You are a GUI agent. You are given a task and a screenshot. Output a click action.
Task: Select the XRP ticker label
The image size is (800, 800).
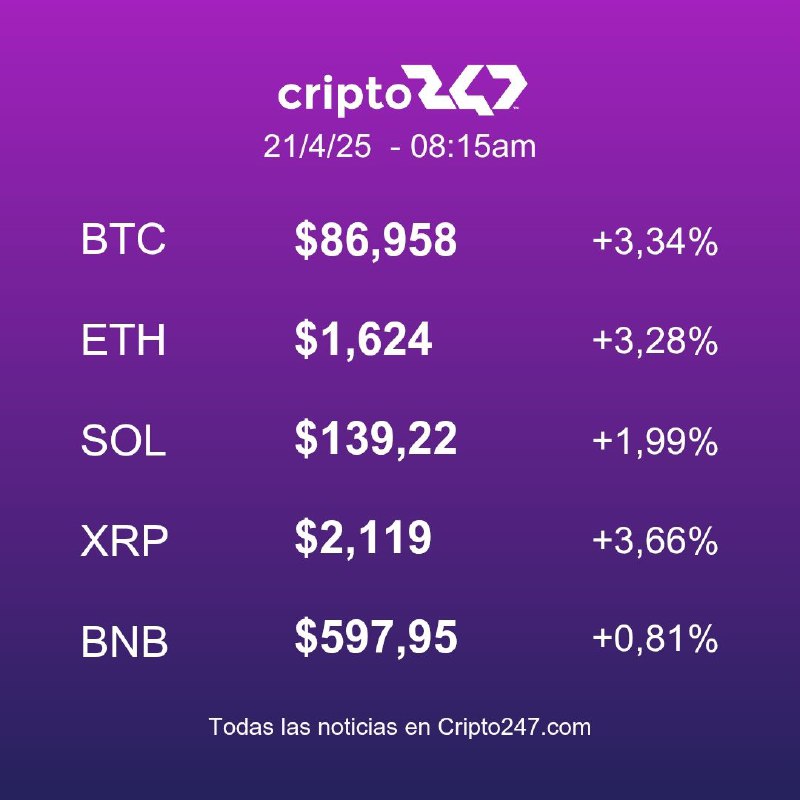[124, 541]
